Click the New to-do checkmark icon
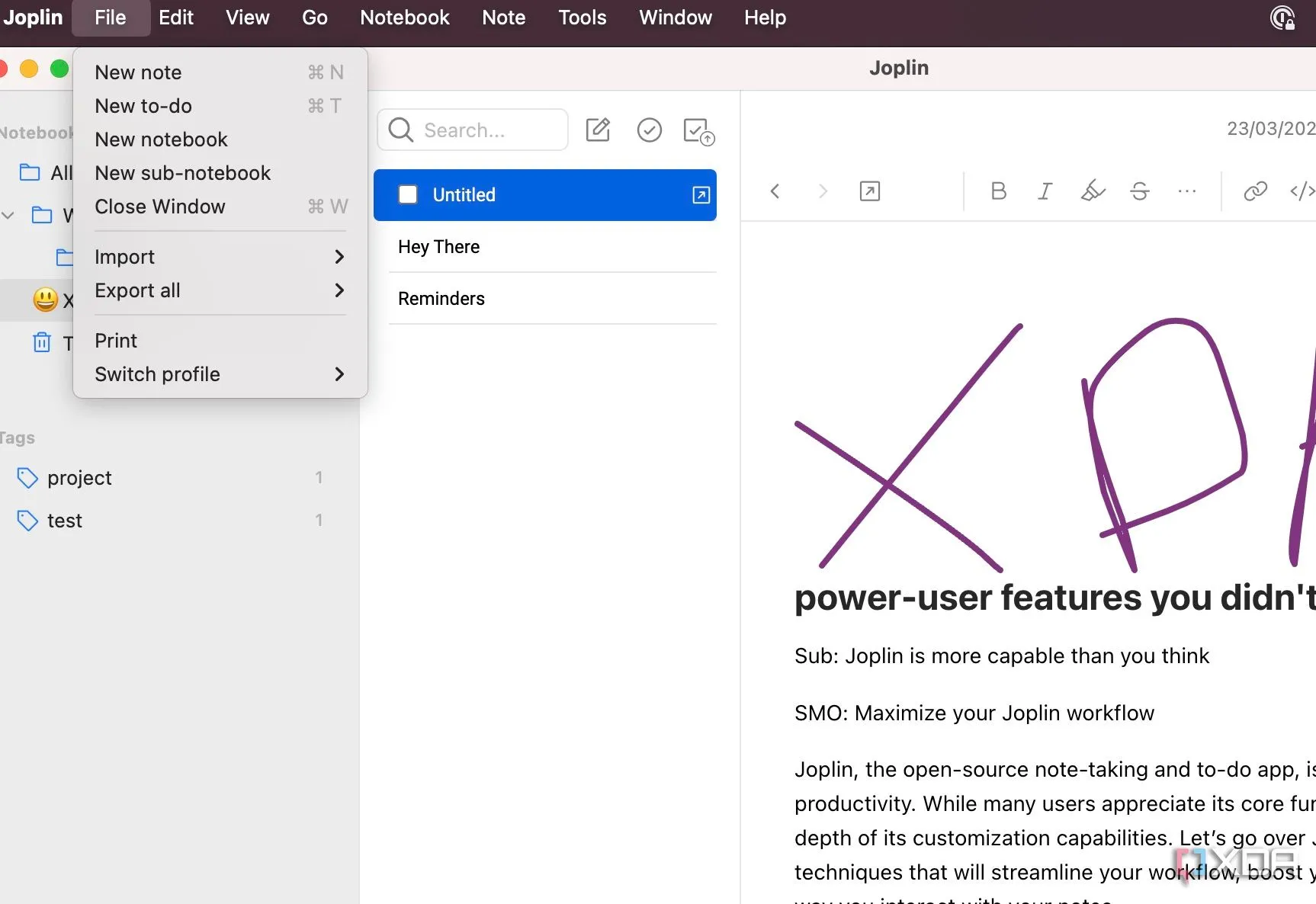 649,130
